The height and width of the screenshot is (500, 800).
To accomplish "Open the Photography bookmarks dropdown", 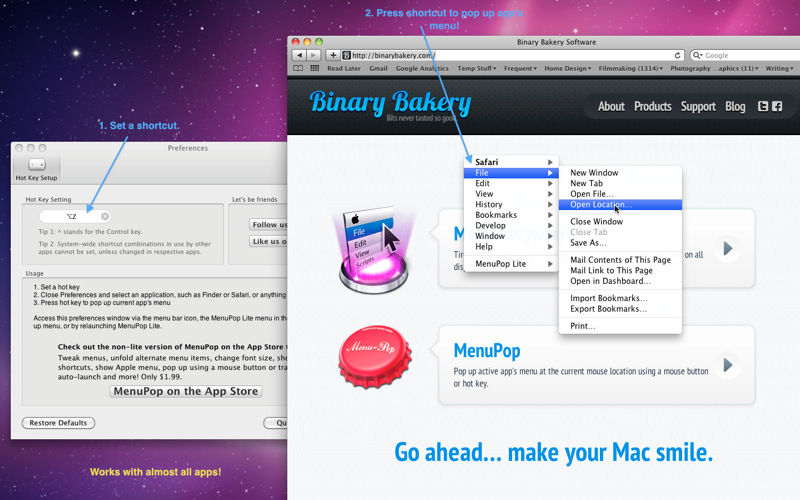I will (714, 68).
